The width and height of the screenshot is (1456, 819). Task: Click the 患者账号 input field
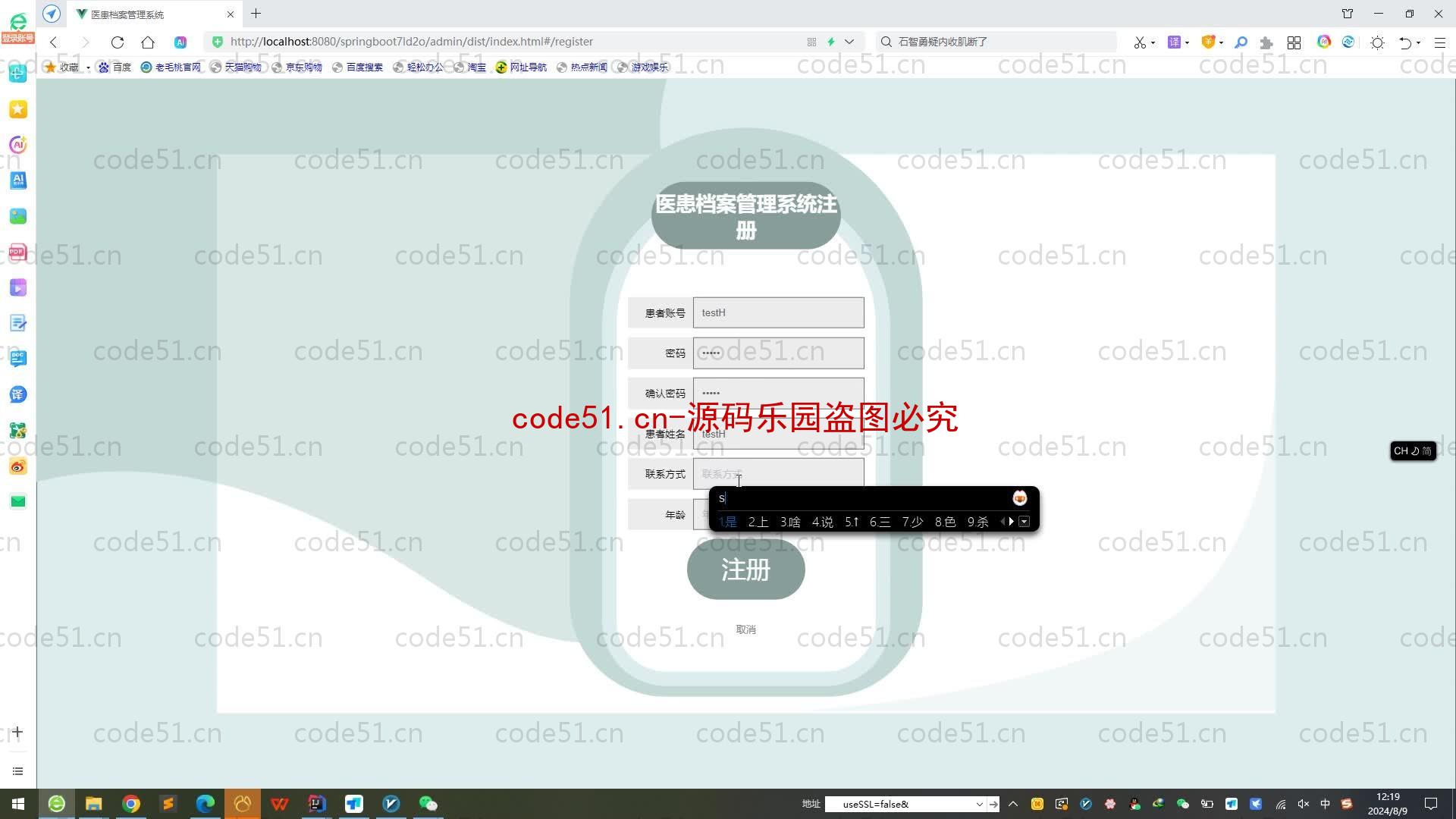[779, 312]
